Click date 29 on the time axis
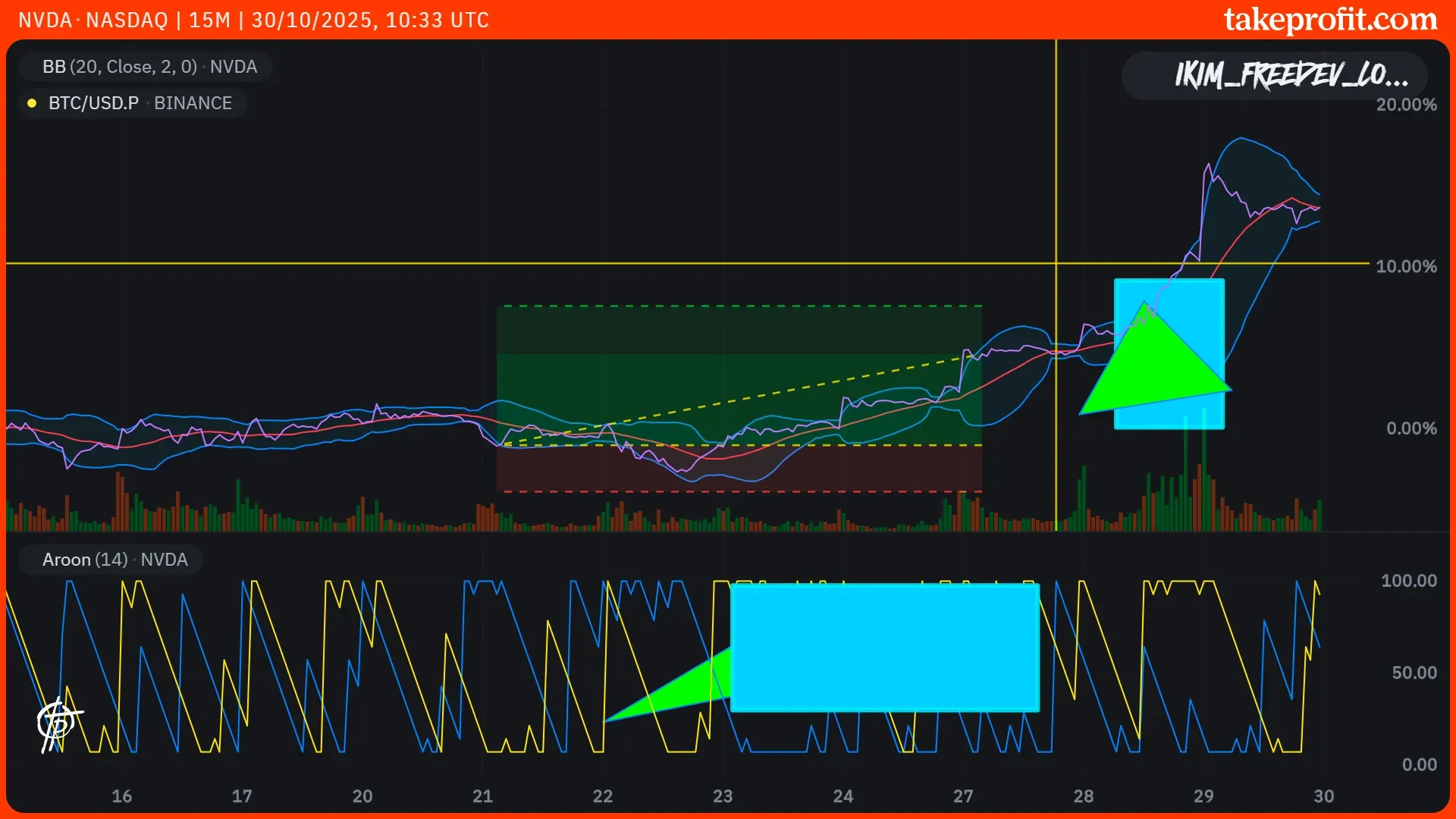 1203,796
